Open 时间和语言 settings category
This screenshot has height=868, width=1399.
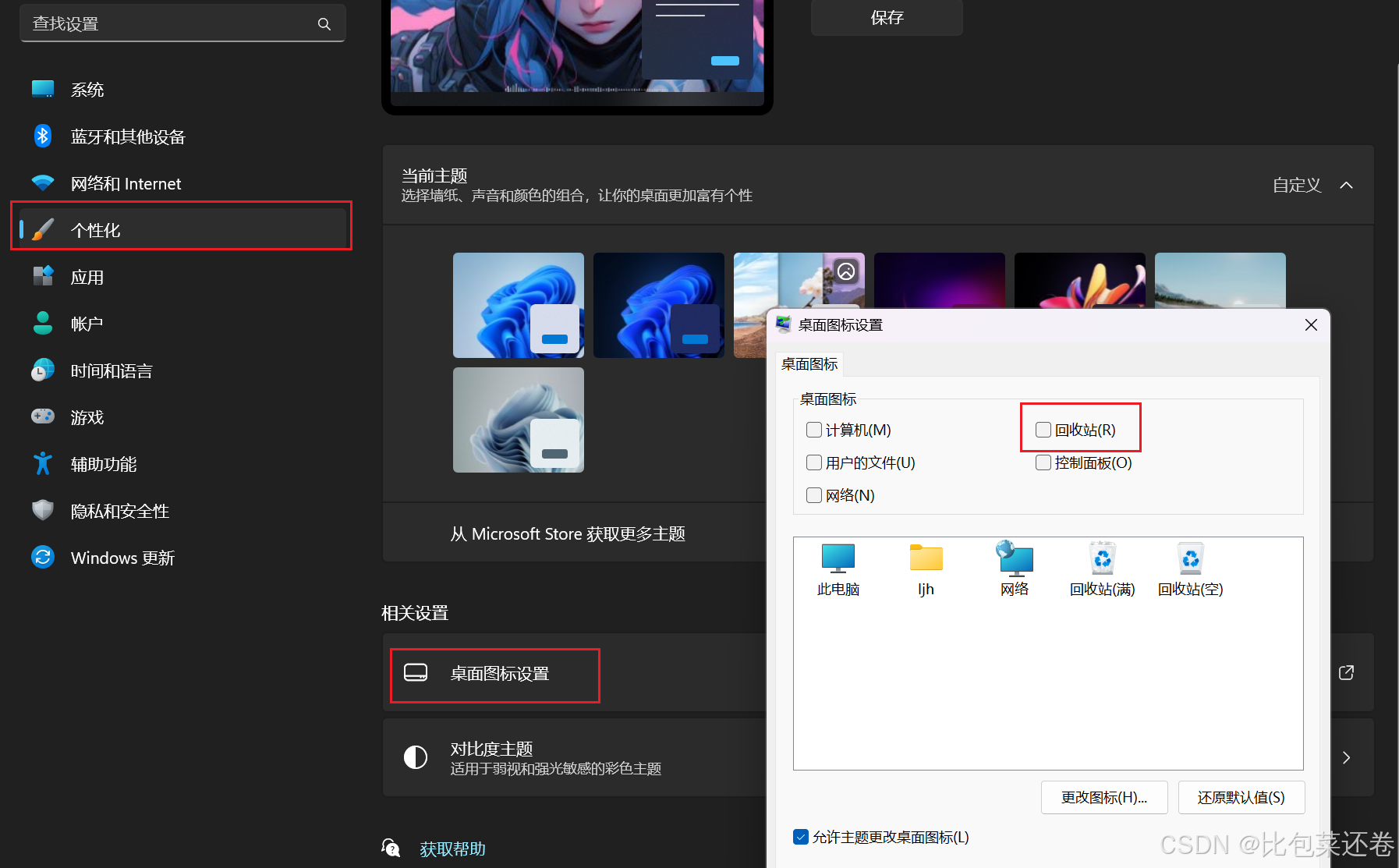183,370
